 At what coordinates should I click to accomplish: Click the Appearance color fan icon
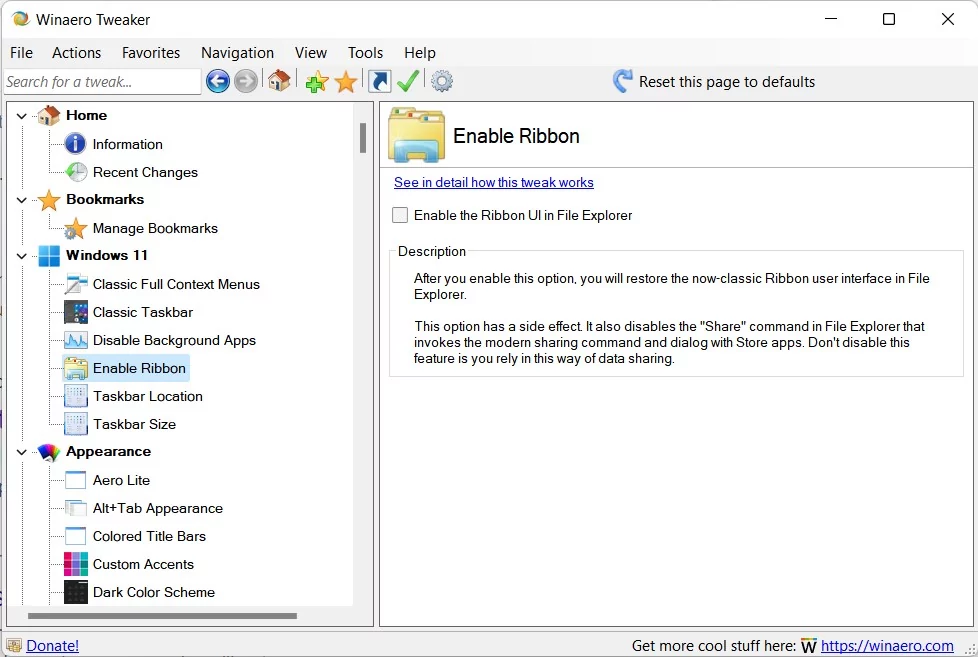pos(49,452)
